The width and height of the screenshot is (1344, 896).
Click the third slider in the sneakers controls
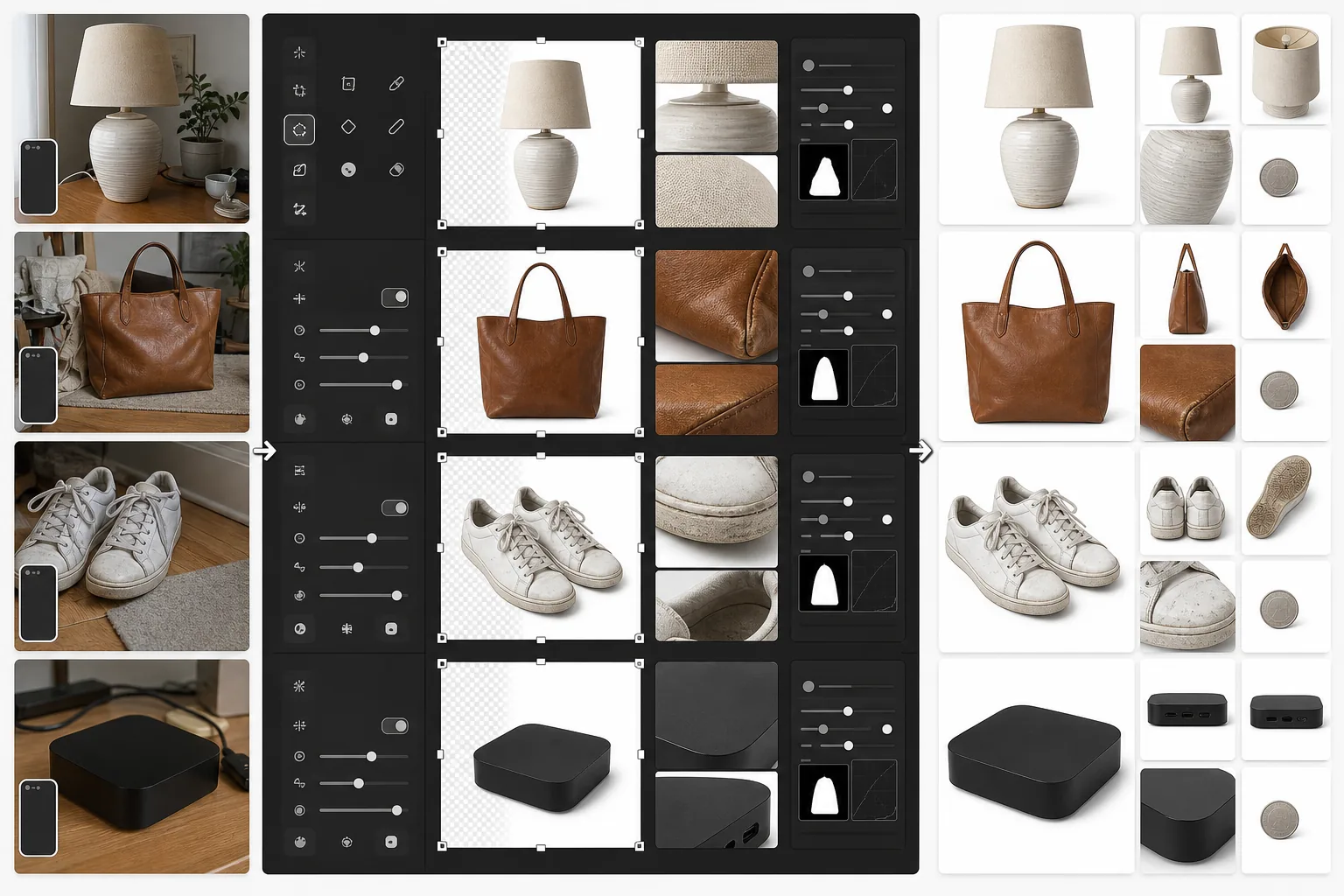pos(364,595)
